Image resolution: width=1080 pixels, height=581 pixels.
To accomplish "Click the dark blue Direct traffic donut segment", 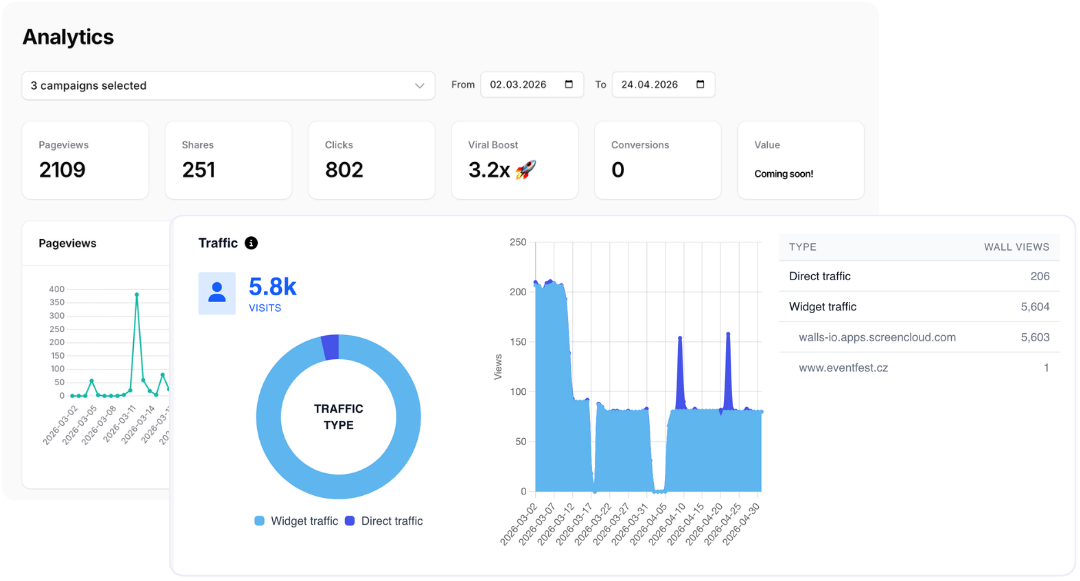I will (x=331, y=347).
